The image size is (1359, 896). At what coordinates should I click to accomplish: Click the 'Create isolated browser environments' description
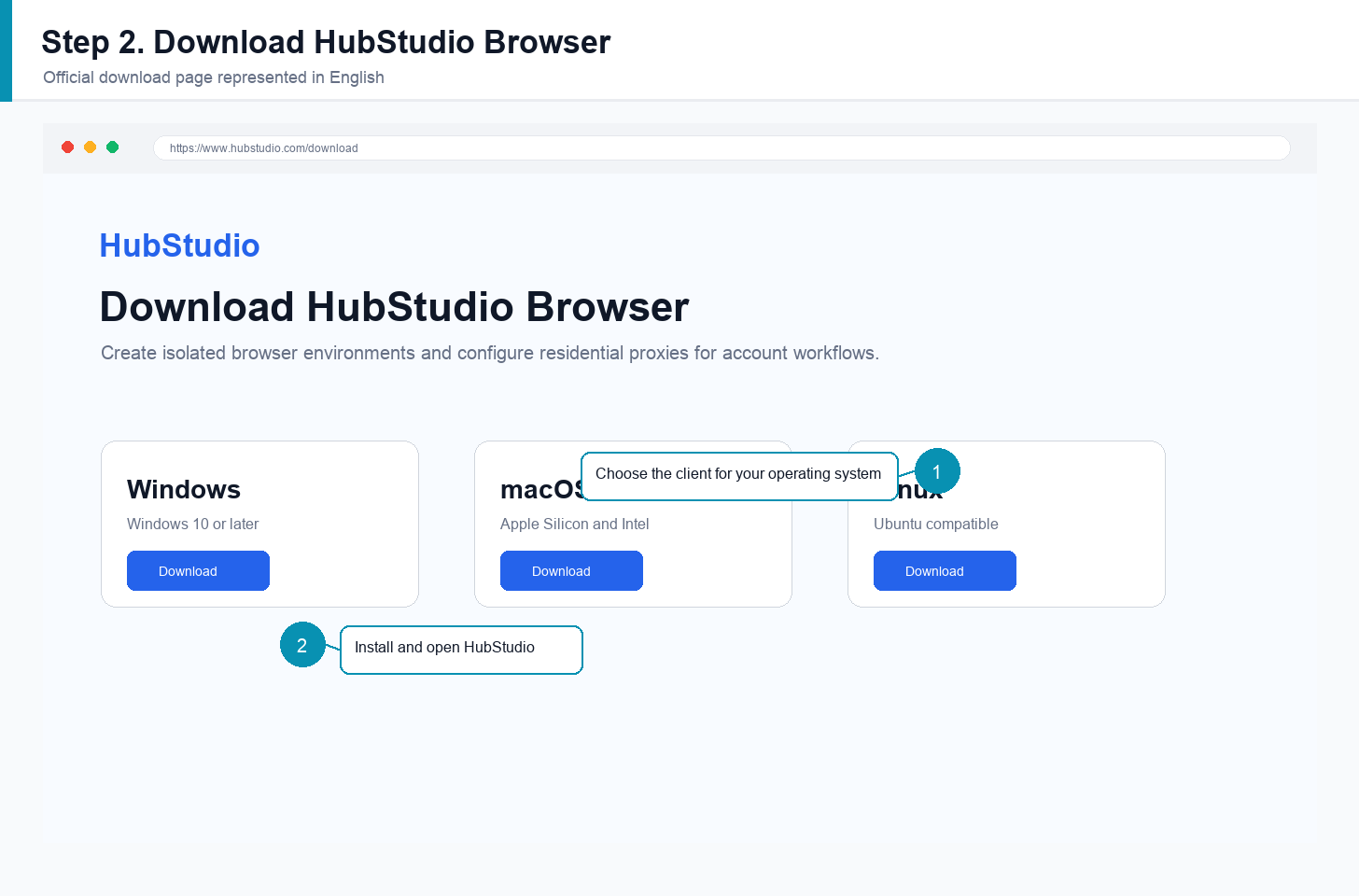point(490,353)
